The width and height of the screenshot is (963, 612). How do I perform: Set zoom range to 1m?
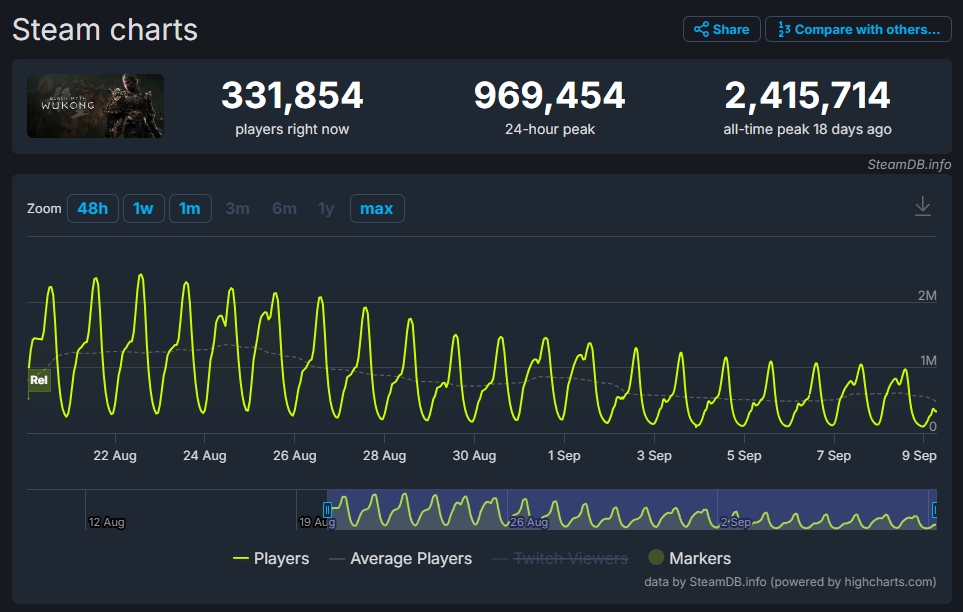click(x=190, y=208)
